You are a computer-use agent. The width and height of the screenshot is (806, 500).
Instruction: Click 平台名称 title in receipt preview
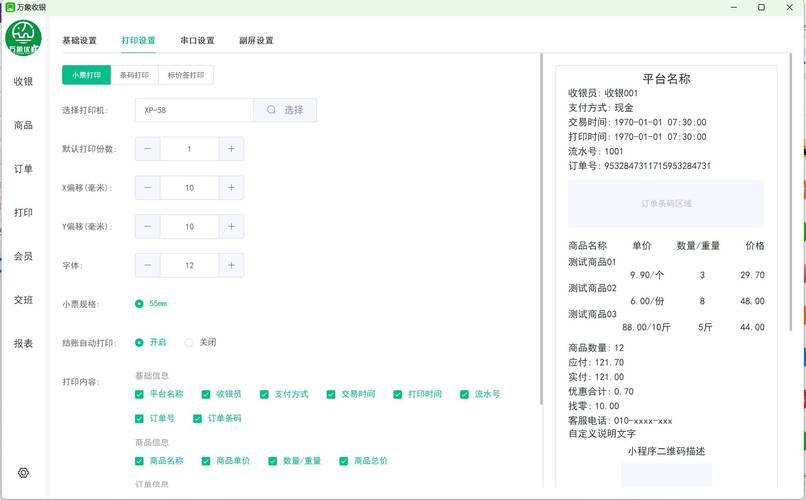[x=666, y=79]
